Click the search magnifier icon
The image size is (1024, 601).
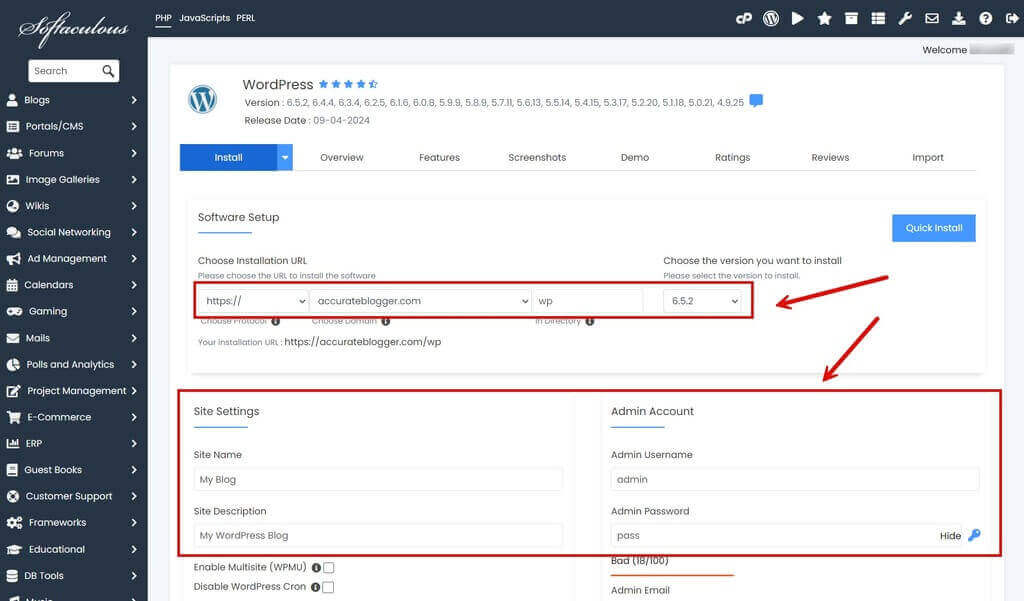coord(108,71)
